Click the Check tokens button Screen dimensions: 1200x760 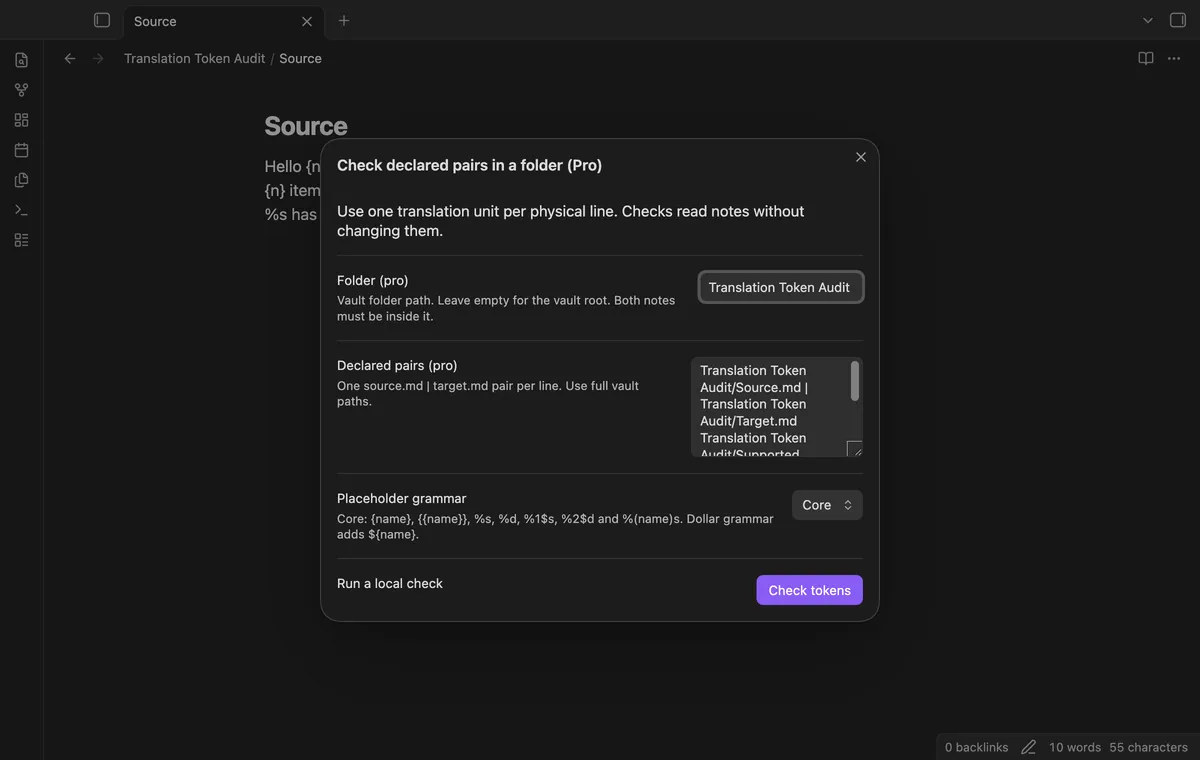809,590
